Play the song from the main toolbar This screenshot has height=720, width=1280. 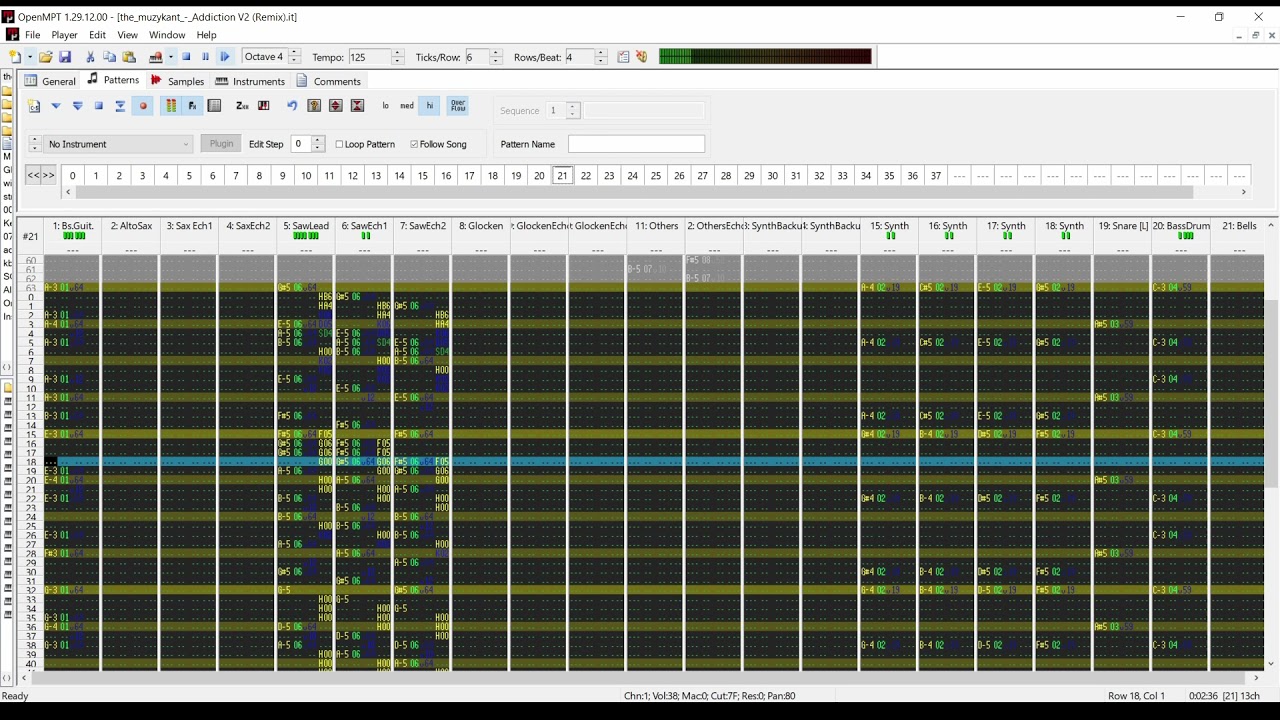225,57
